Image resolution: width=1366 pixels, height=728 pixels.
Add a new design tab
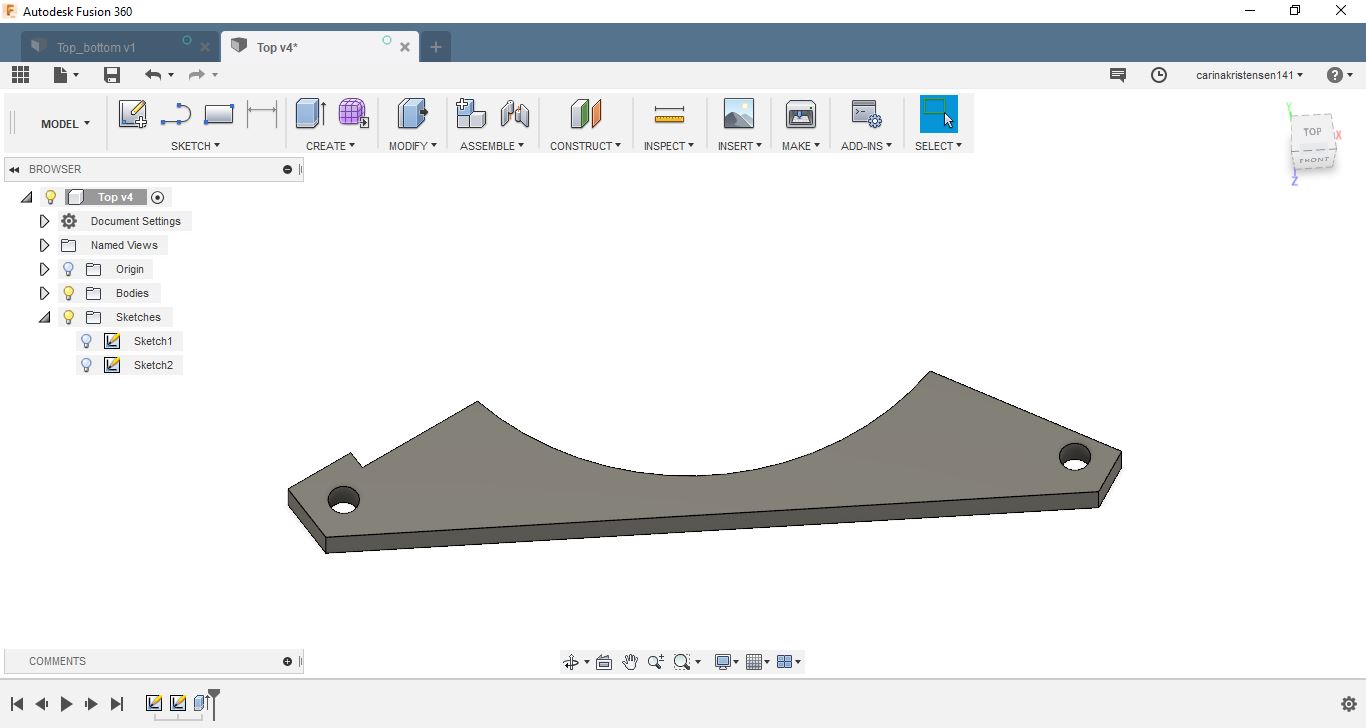[x=436, y=47]
